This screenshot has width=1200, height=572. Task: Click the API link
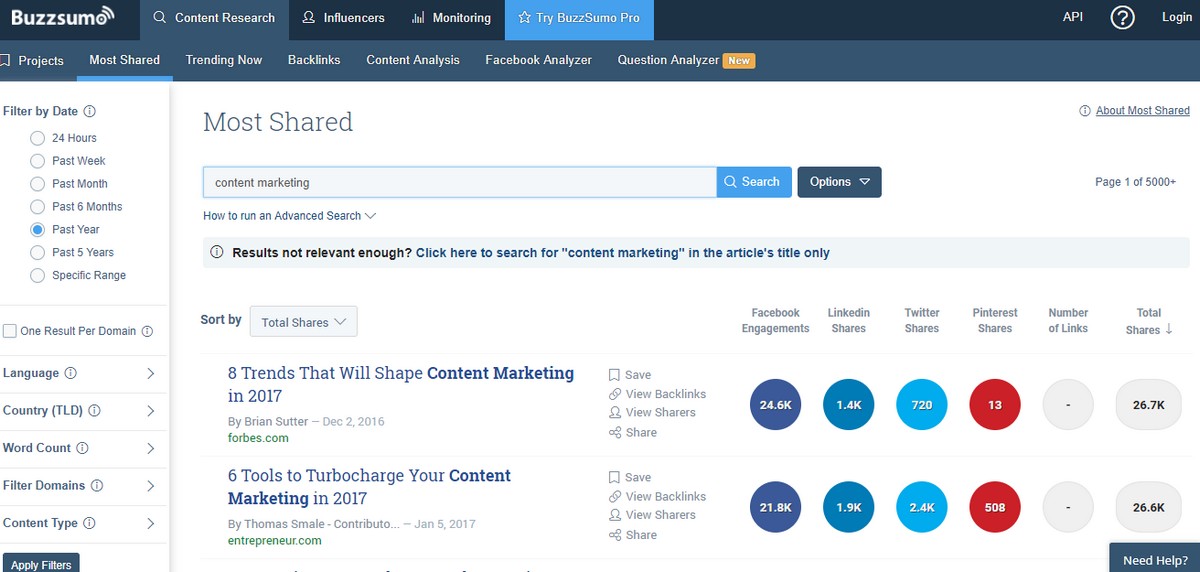1073,18
